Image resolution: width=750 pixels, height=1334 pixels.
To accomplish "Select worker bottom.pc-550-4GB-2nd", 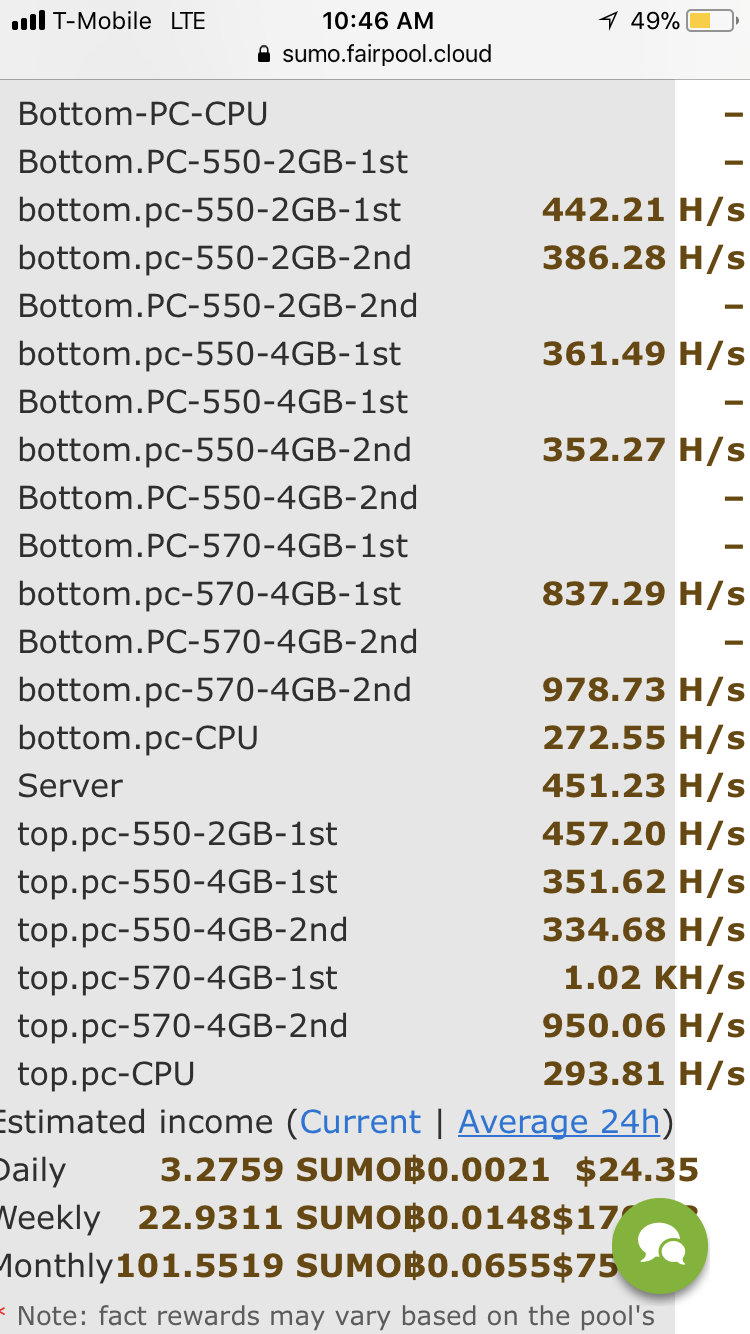I will [x=214, y=450].
